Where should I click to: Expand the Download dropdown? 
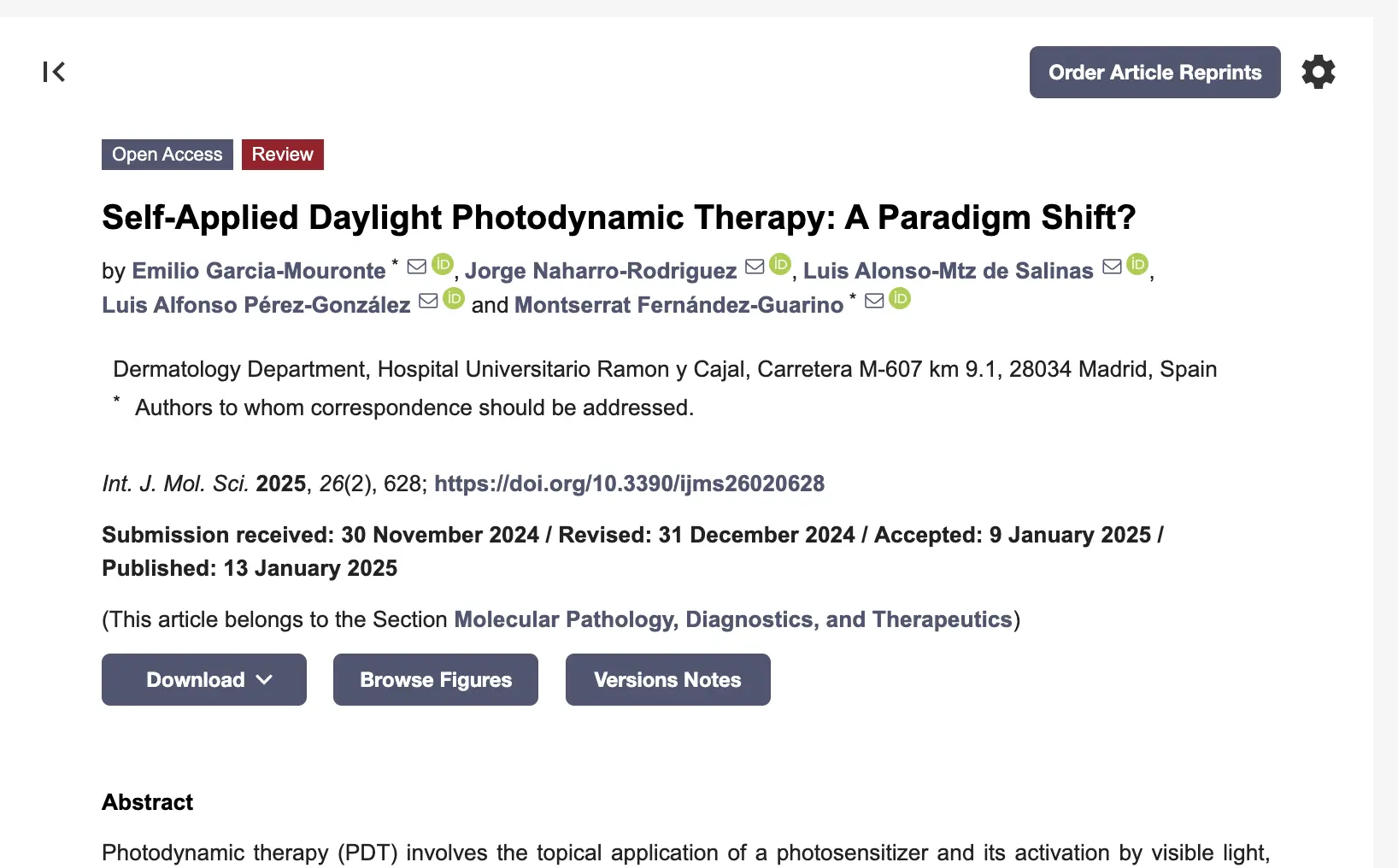tap(204, 680)
